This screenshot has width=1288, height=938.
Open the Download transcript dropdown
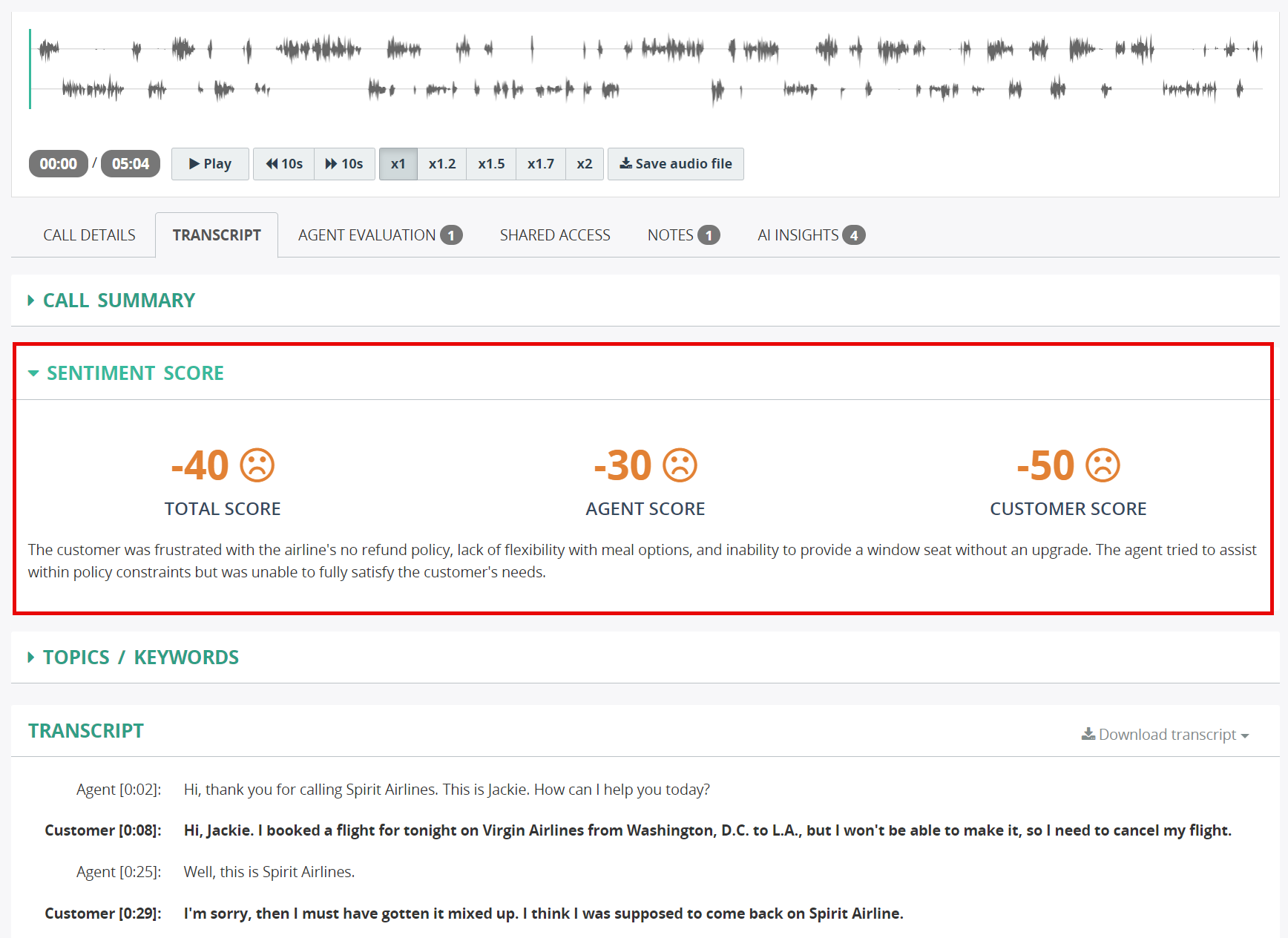click(x=1166, y=735)
